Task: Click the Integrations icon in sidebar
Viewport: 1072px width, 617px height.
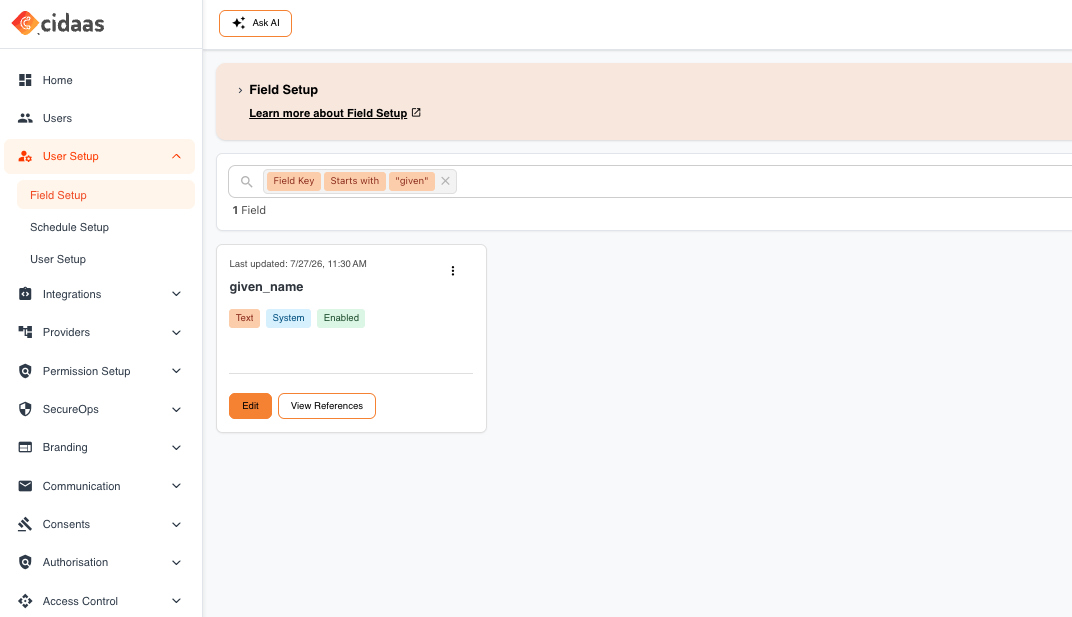Action: click(x=25, y=294)
